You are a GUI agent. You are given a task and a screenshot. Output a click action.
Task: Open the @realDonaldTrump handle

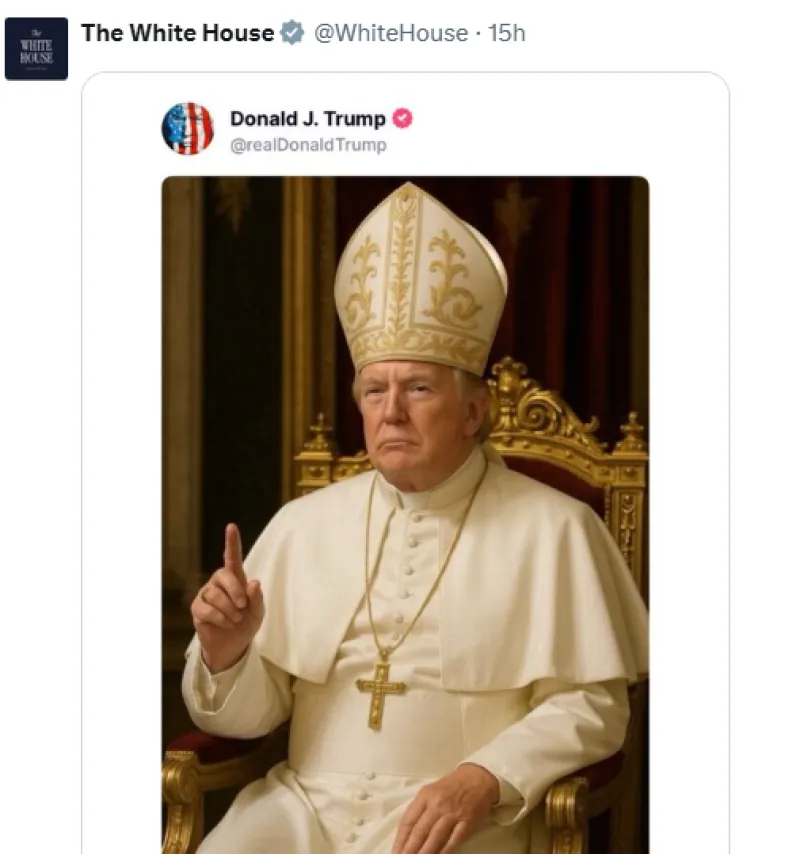(x=308, y=145)
